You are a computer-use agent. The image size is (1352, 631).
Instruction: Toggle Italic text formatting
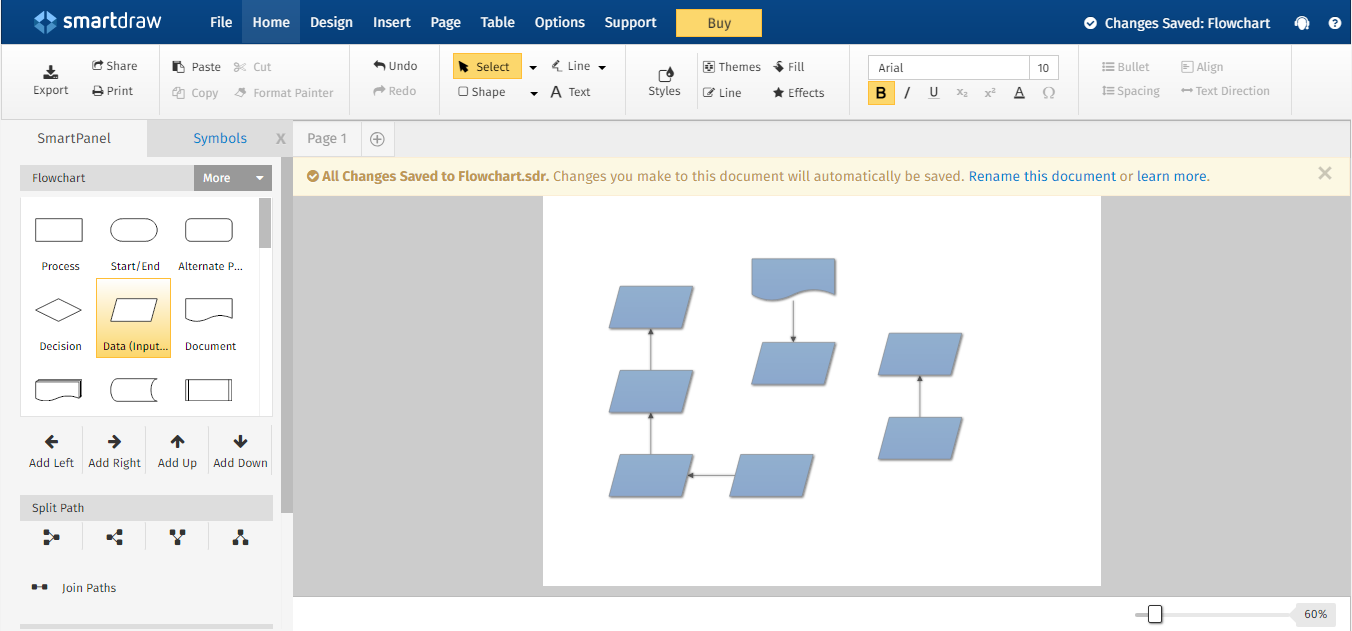click(907, 93)
